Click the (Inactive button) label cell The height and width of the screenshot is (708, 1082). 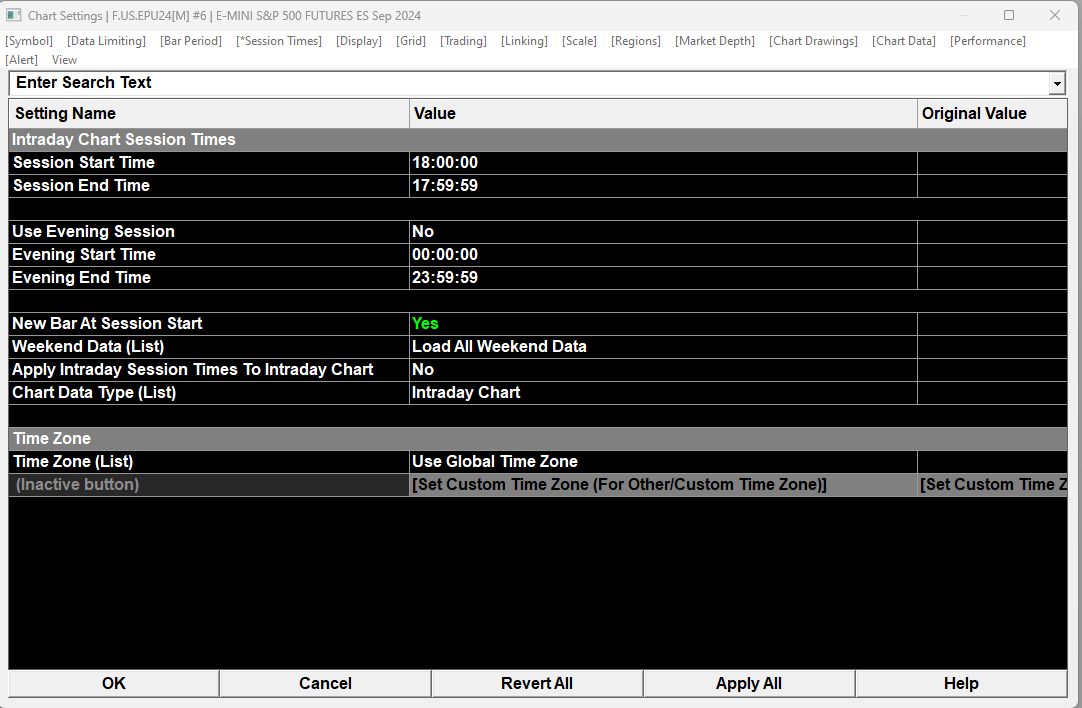click(209, 484)
